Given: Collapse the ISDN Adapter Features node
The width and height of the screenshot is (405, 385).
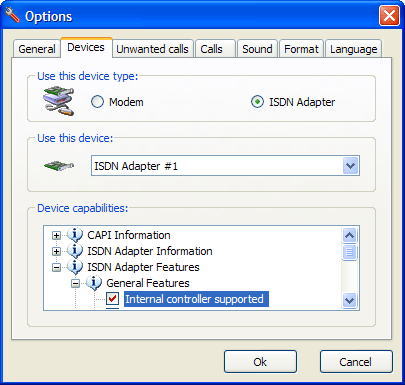Looking at the screenshot, I should [x=56, y=267].
